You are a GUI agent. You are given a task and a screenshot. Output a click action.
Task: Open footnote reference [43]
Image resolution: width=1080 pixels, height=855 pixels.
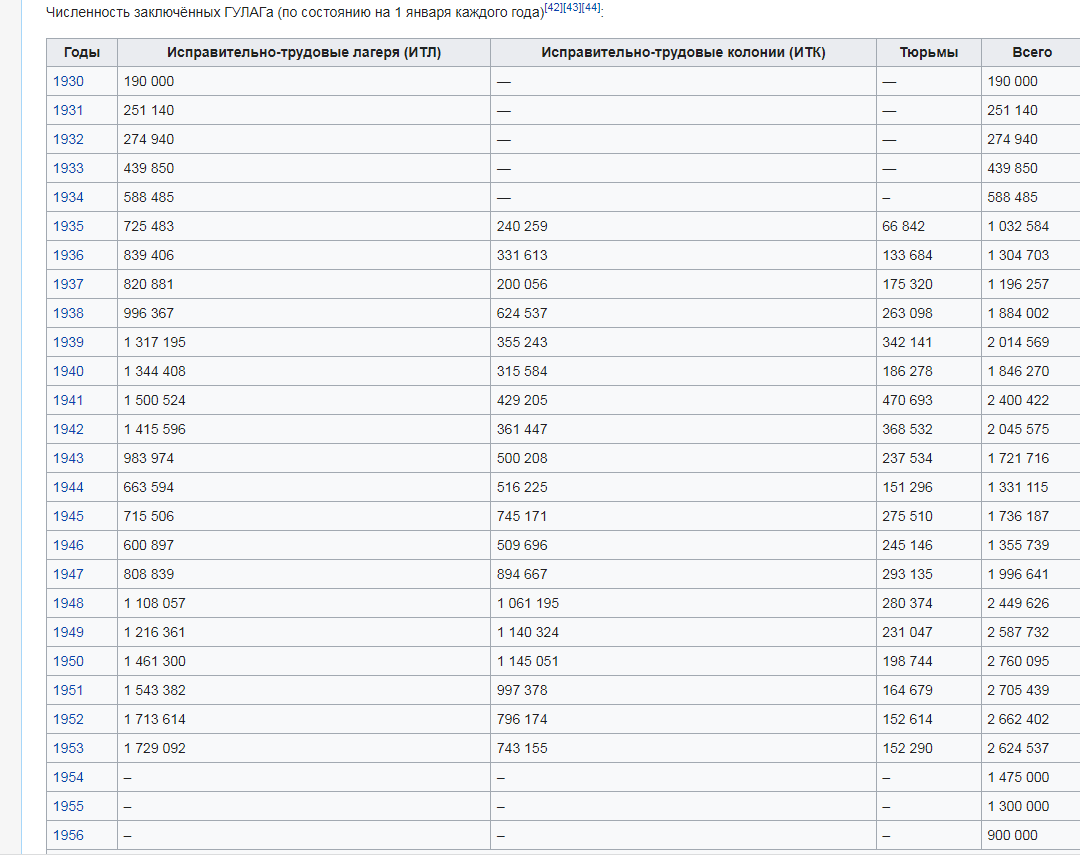[572, 8]
